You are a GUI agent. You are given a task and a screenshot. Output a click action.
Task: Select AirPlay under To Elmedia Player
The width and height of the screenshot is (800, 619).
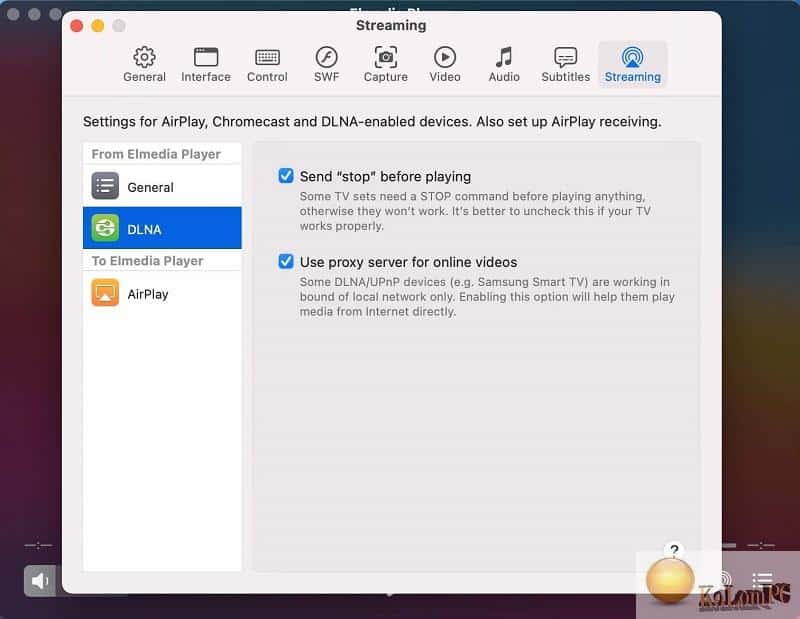tap(162, 293)
